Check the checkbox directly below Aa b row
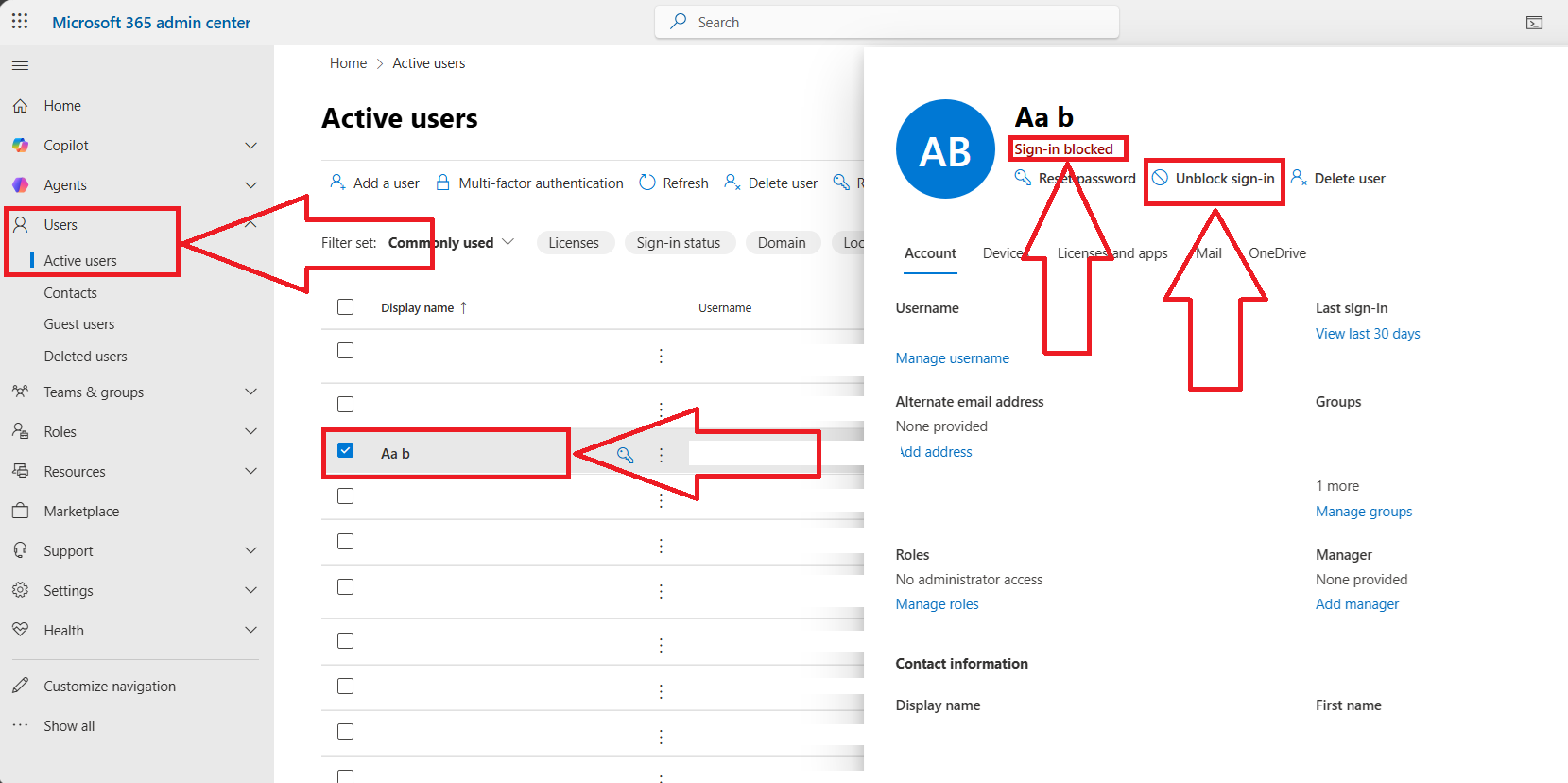The width and height of the screenshot is (1568, 783). [345, 496]
